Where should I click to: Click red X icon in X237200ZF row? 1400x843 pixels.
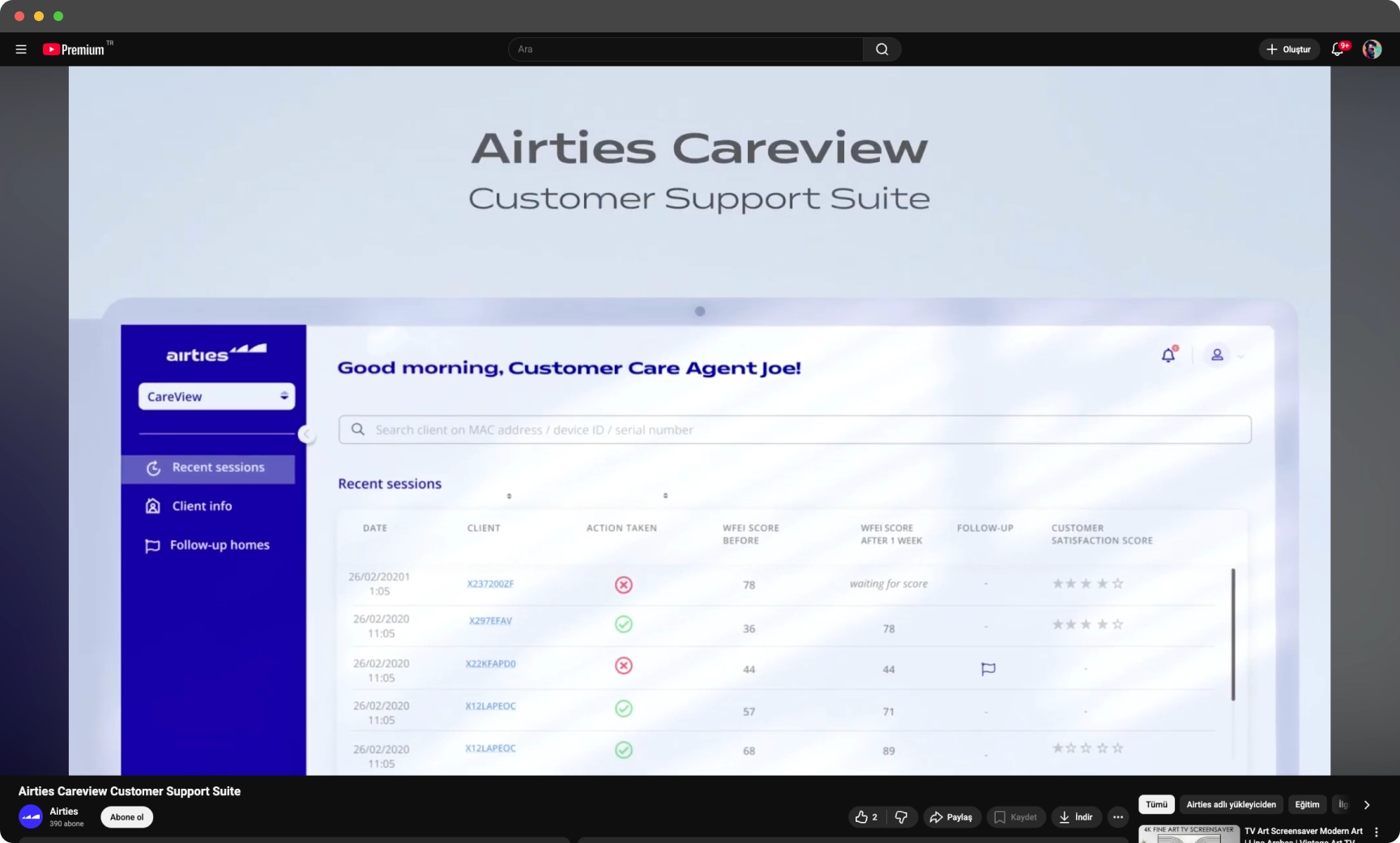tap(623, 585)
